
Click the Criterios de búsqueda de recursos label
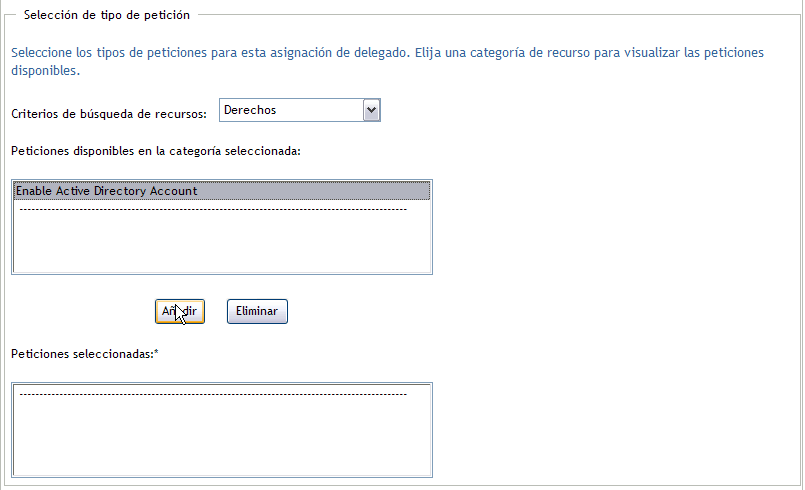[108, 114]
